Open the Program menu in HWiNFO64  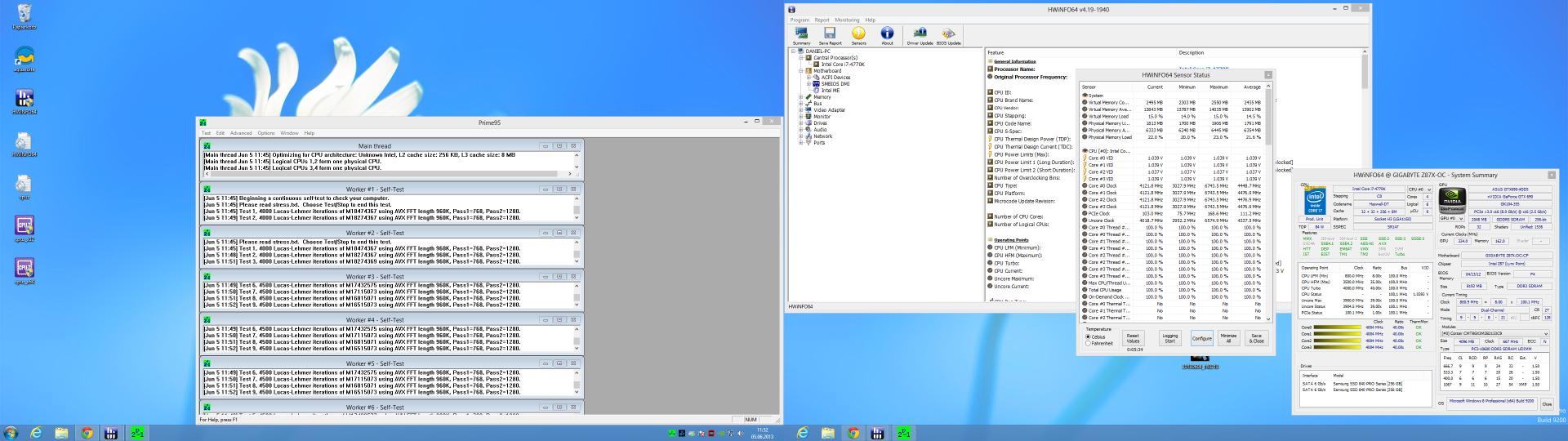pyautogui.click(x=800, y=20)
